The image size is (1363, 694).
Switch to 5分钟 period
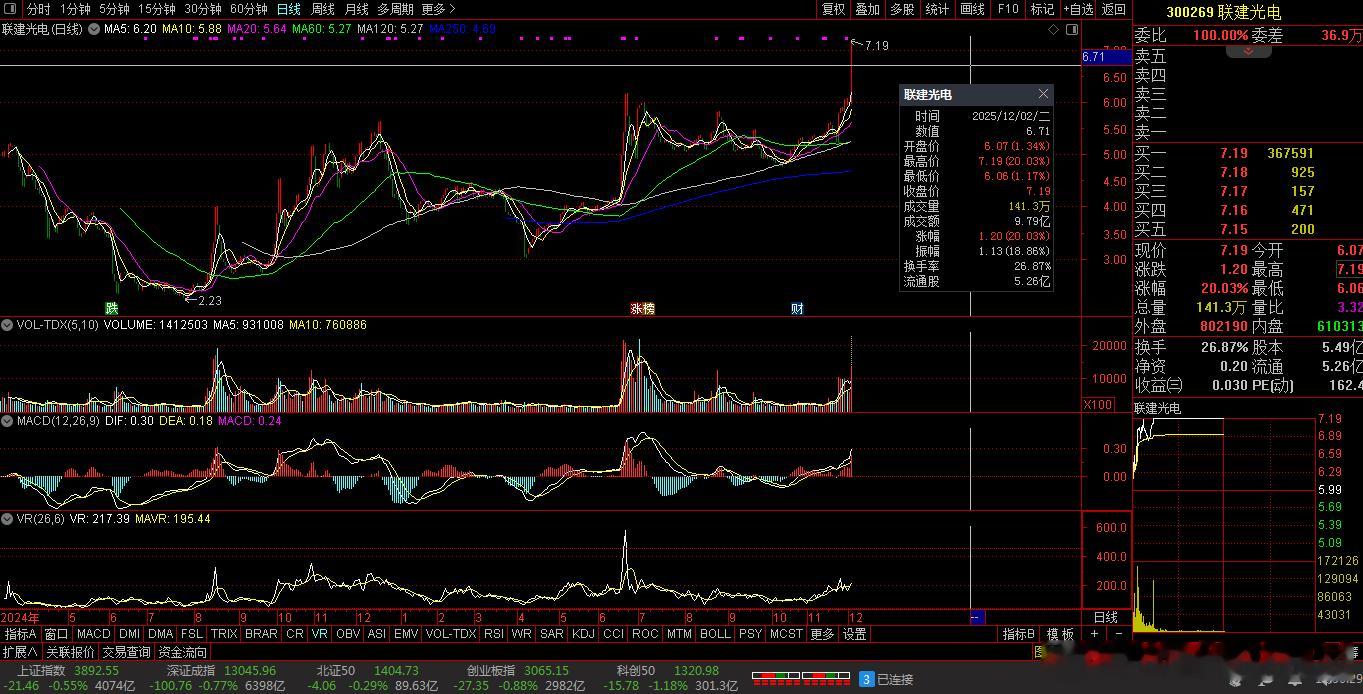(115, 9)
